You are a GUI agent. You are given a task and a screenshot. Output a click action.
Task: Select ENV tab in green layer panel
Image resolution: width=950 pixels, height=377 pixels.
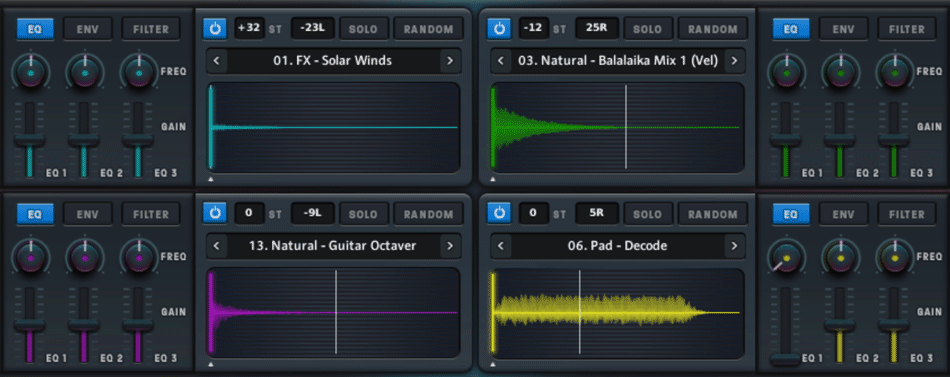(843, 28)
